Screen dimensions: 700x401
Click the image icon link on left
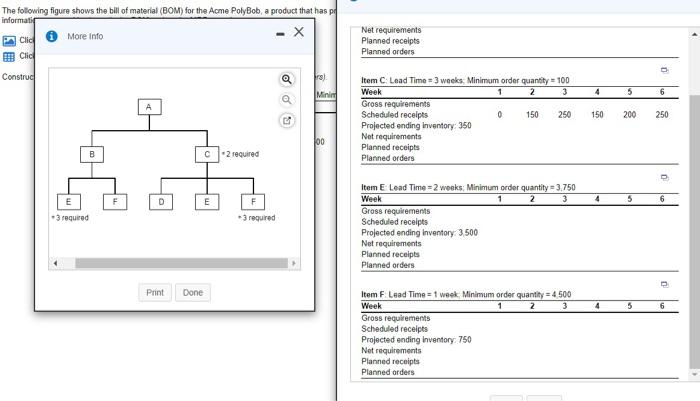9,41
